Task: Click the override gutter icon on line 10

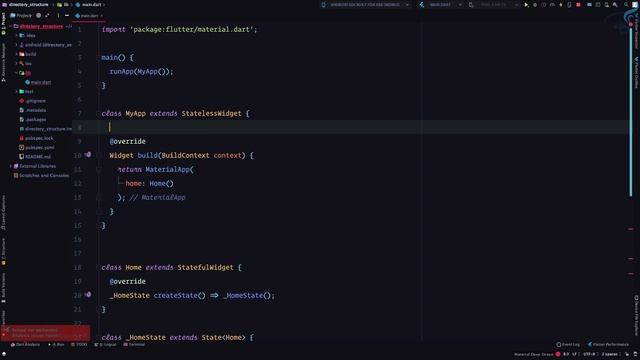Action: [88, 155]
